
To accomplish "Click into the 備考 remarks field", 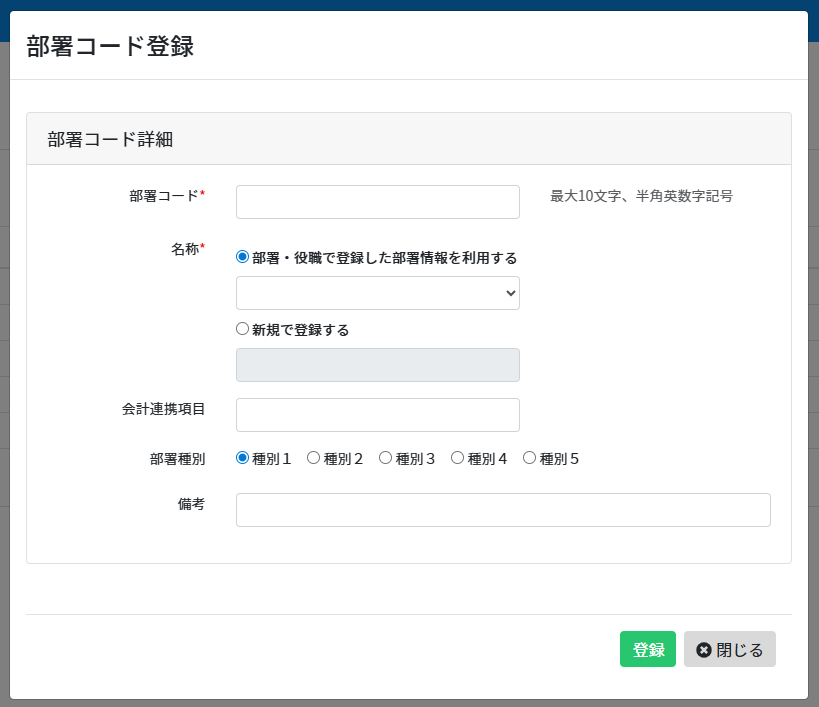I will click(503, 510).
